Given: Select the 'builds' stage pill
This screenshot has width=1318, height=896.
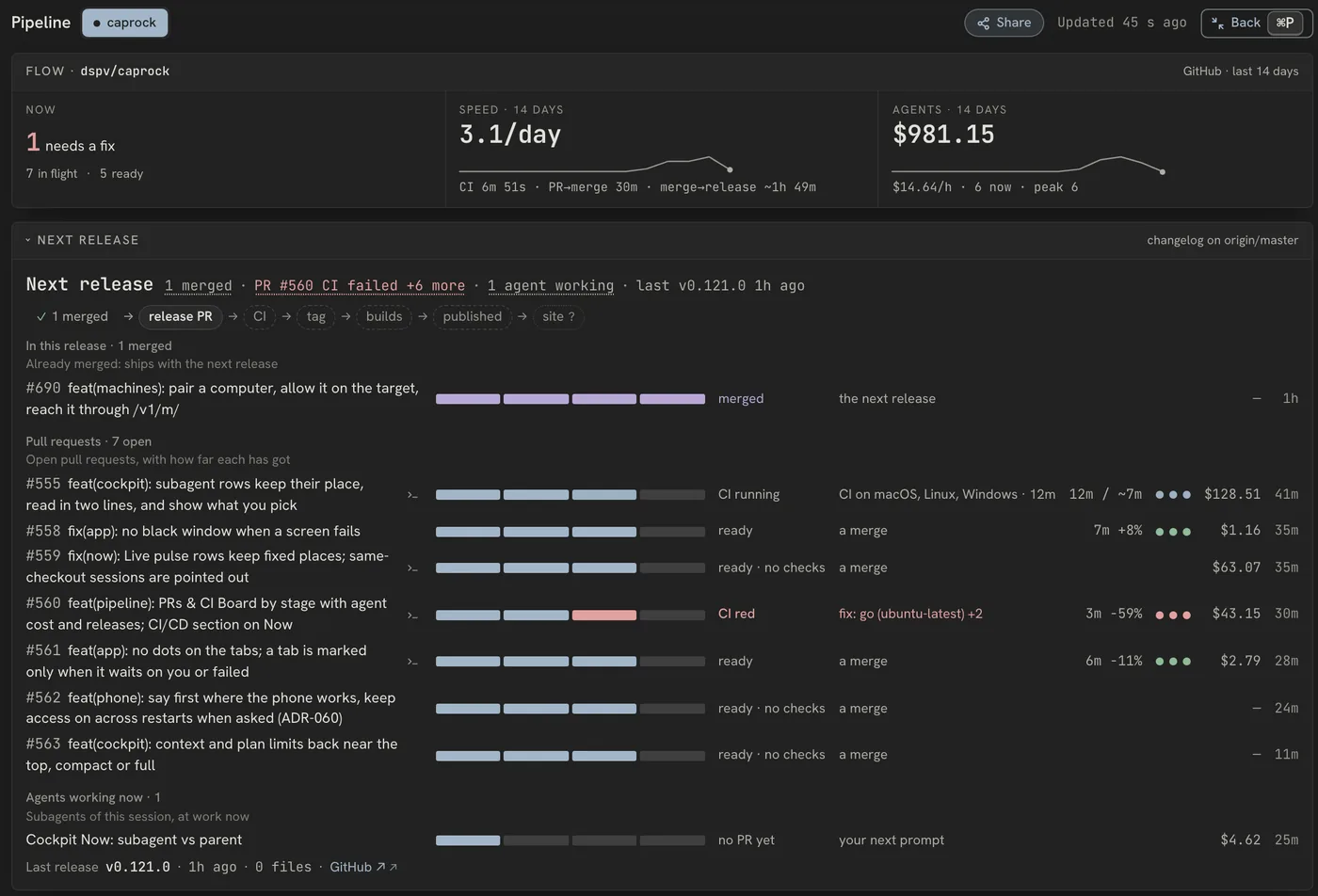Looking at the screenshot, I should 384,317.
